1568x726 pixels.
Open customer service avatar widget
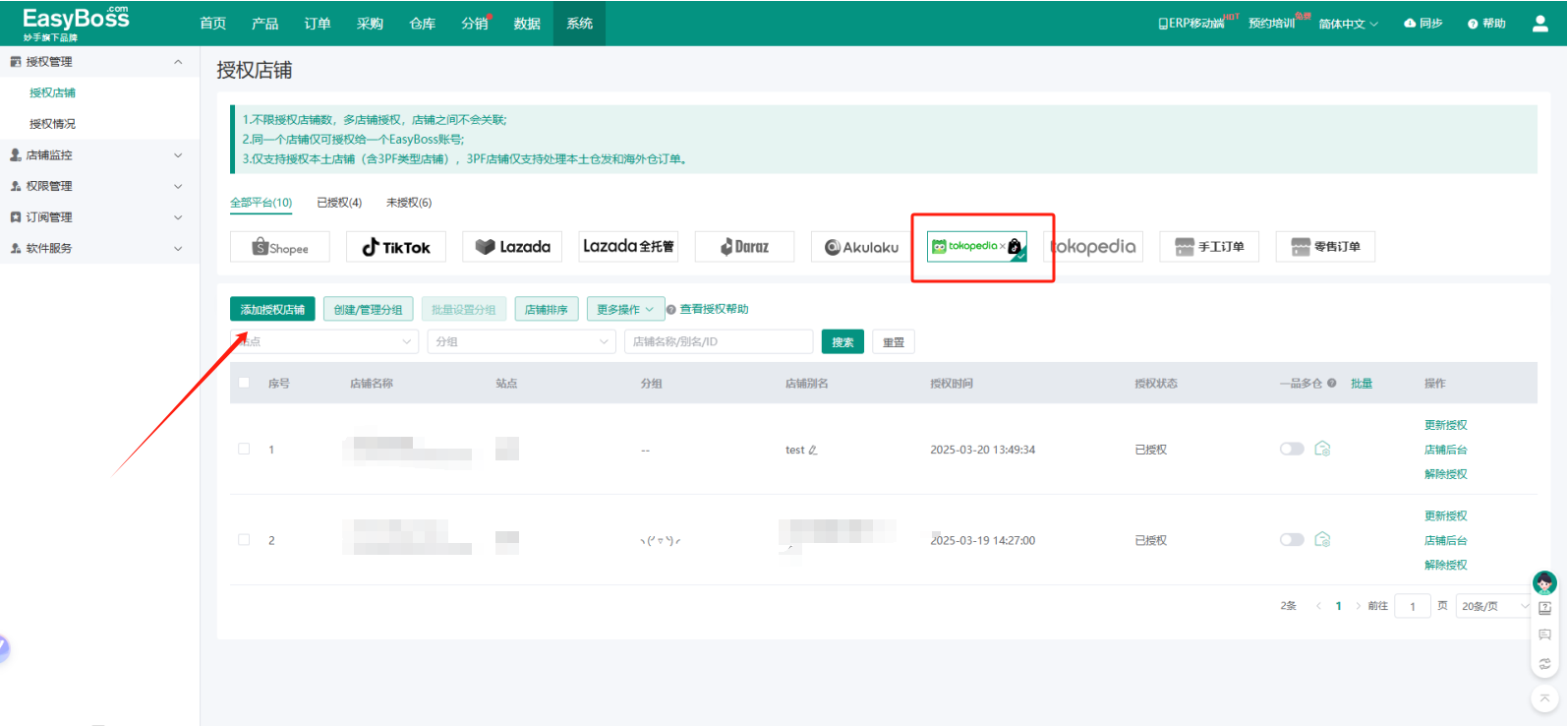1544,582
